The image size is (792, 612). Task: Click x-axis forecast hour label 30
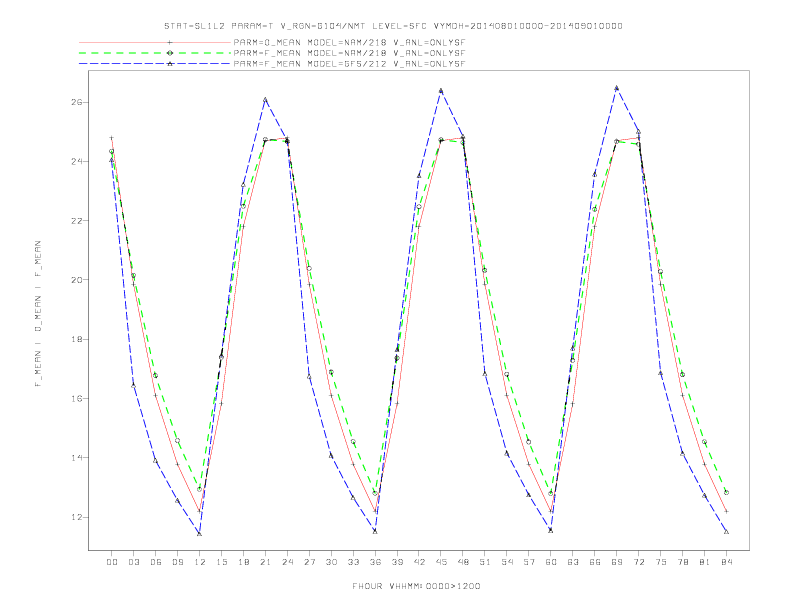[x=331, y=562]
